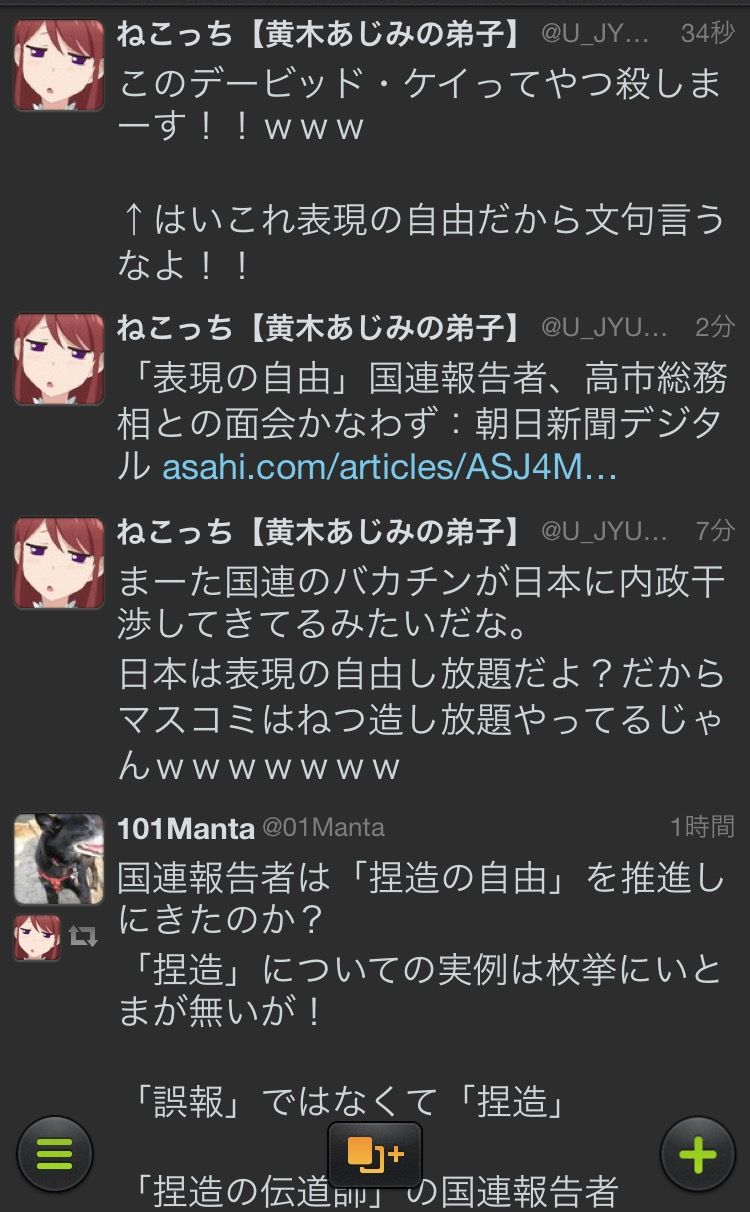
Task: Open the asahi.com/articles link
Action: click(390, 467)
